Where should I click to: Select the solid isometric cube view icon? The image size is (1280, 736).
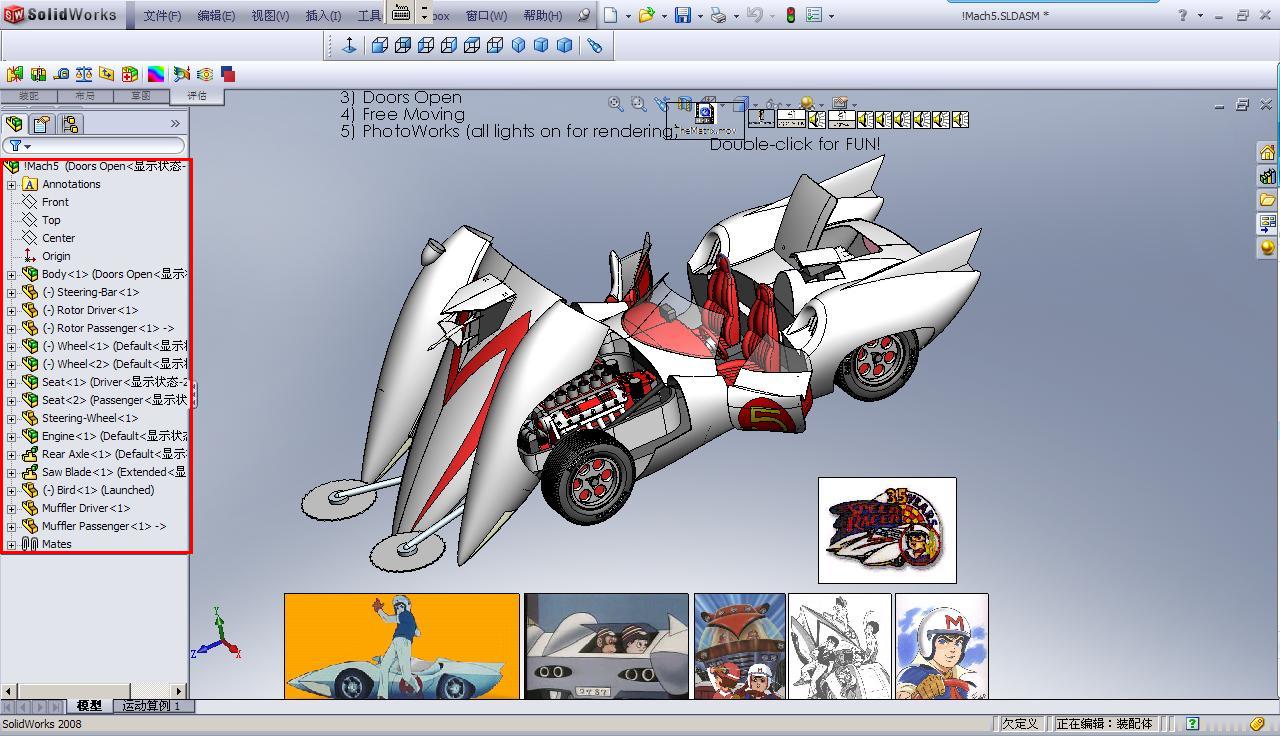(x=519, y=45)
